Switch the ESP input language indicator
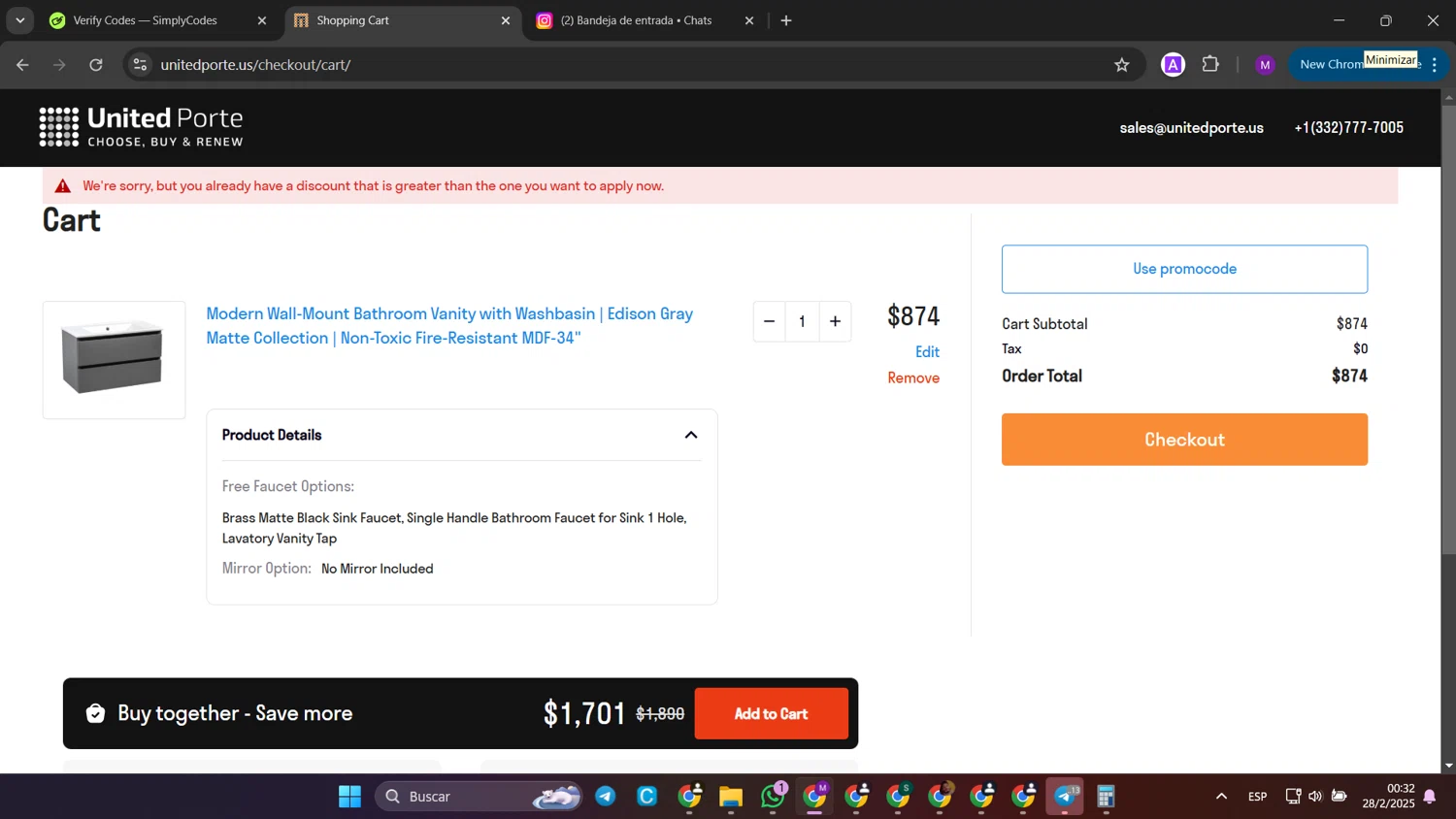 coord(1258,797)
